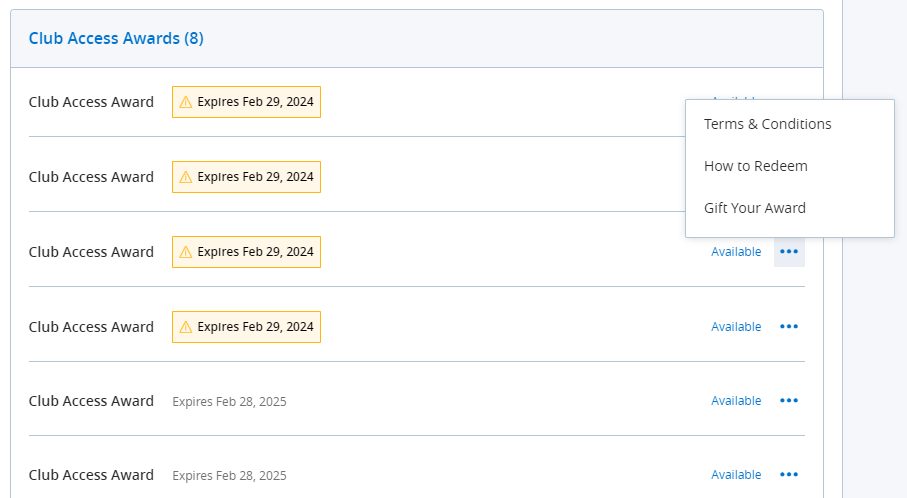
Task: Click the three dots on the sixth award row
Action: [x=789, y=475]
